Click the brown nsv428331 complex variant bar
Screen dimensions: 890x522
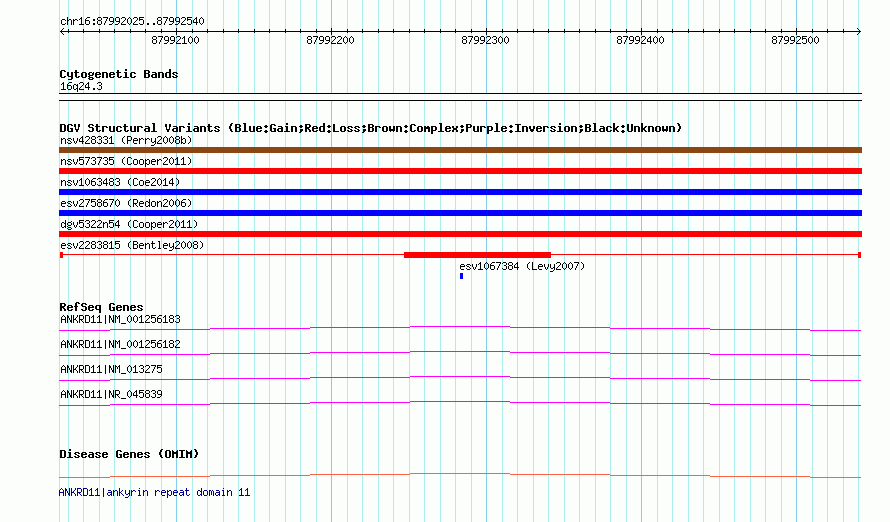click(460, 150)
